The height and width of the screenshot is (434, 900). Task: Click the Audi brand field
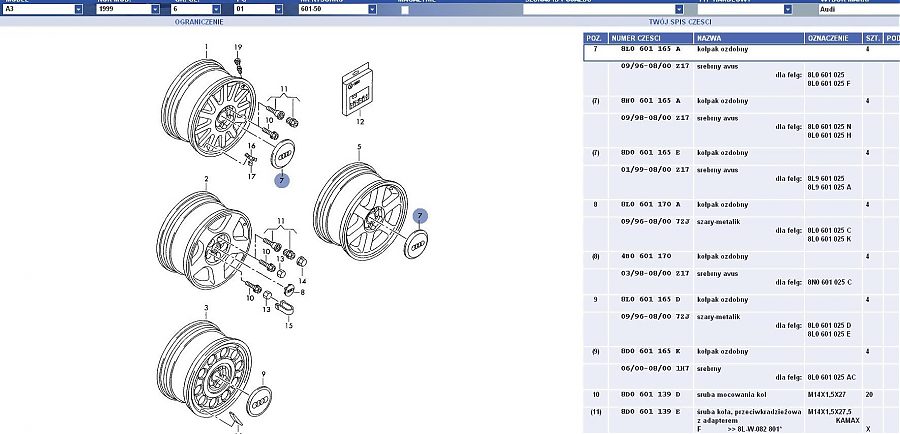[x=859, y=9]
